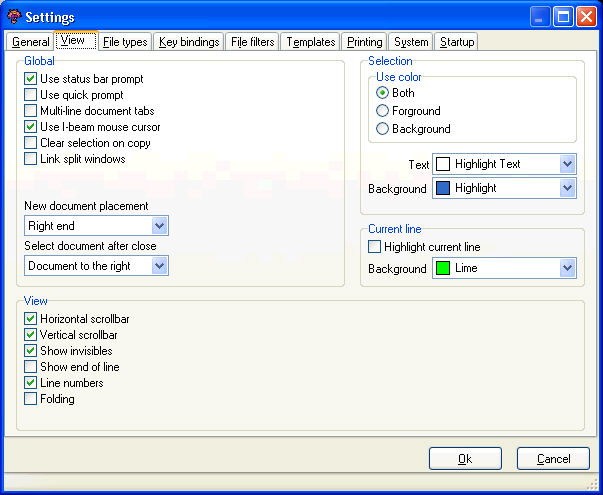This screenshot has height=495, width=603.
Task: Click the Lime green color swatch
Action: coord(443,268)
